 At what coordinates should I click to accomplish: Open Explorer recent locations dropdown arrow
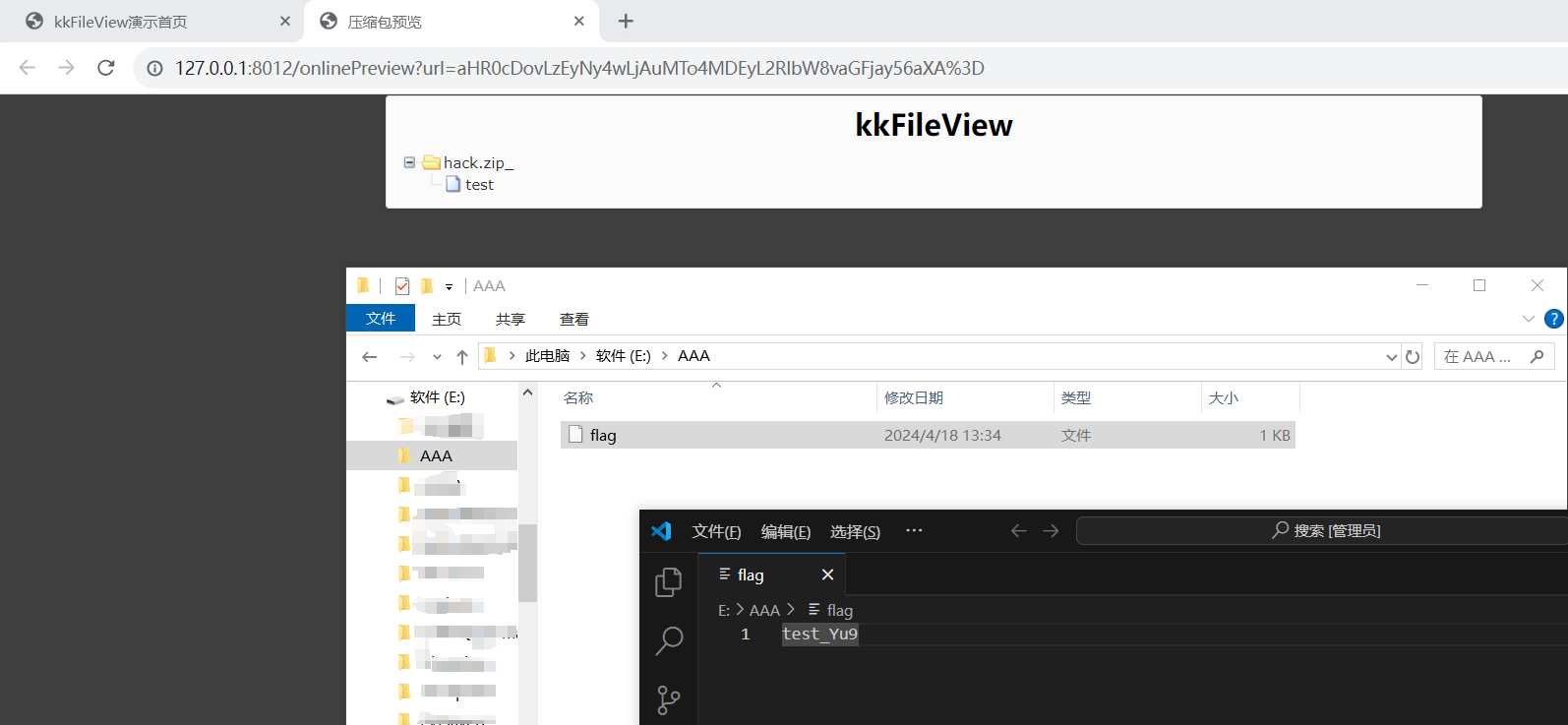point(437,357)
